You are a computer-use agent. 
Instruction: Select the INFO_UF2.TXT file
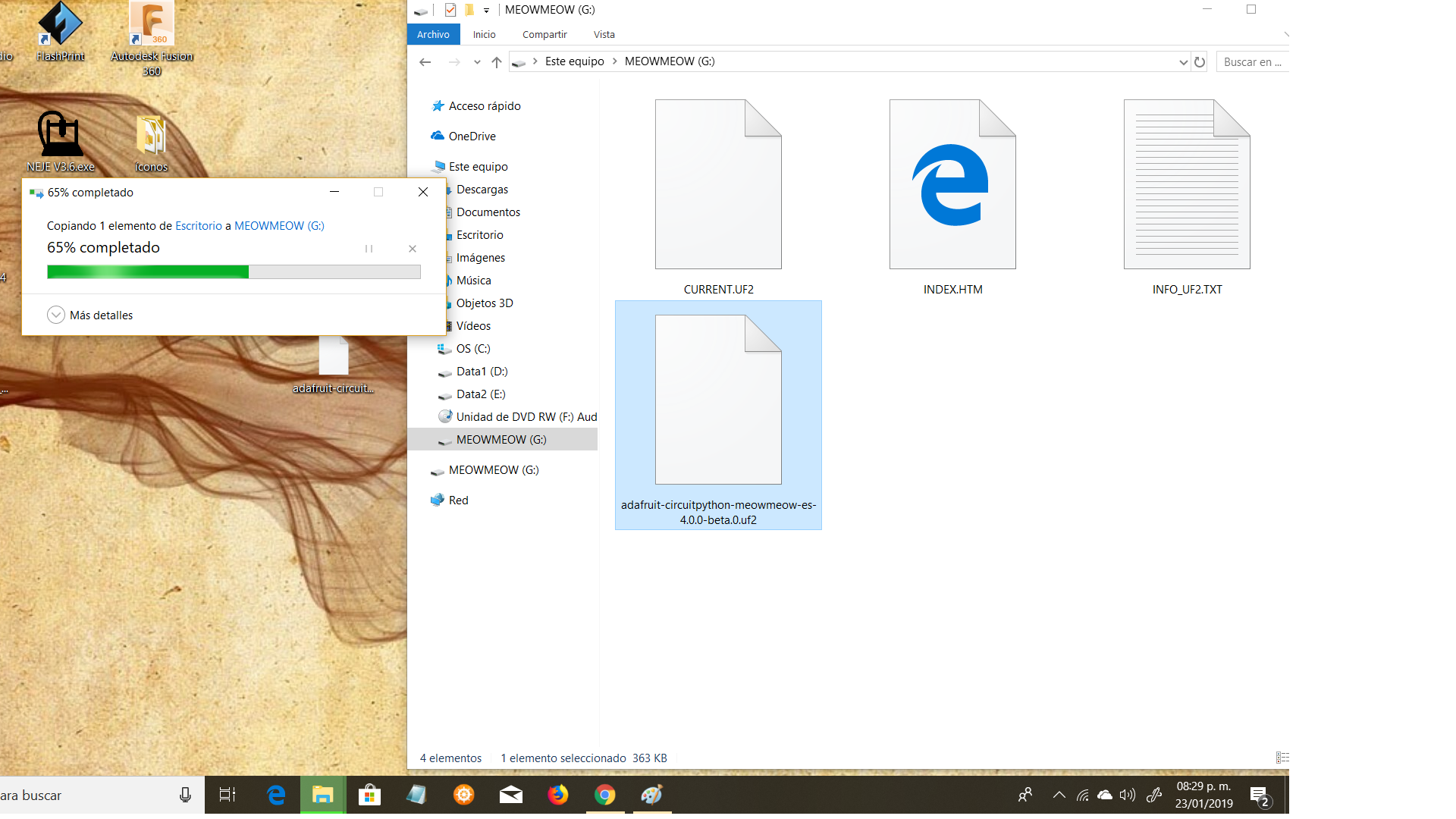1187,197
